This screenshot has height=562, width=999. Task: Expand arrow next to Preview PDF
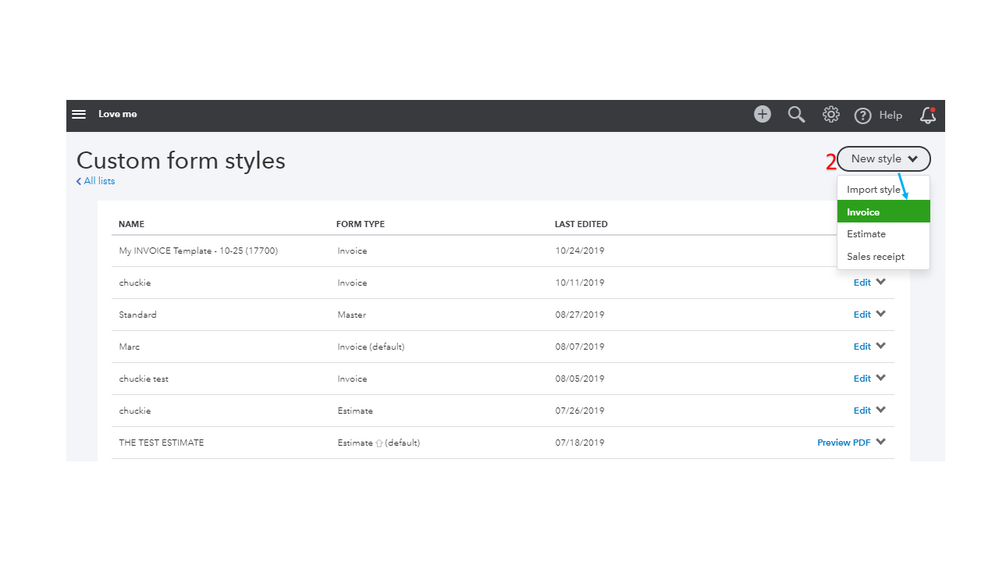tap(881, 442)
